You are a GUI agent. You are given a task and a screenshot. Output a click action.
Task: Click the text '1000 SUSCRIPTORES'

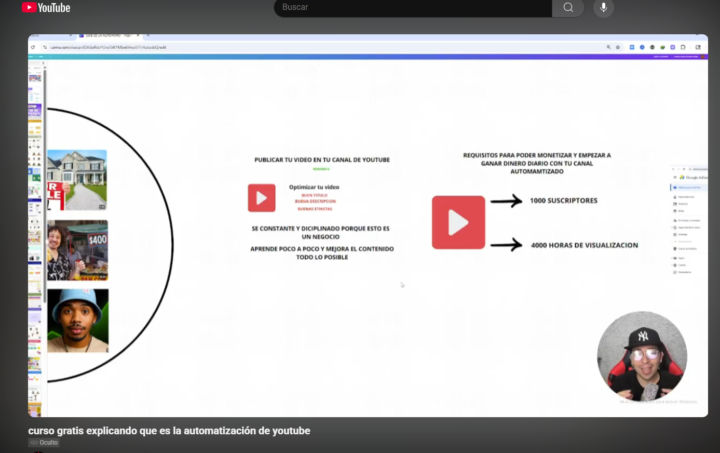coord(563,201)
